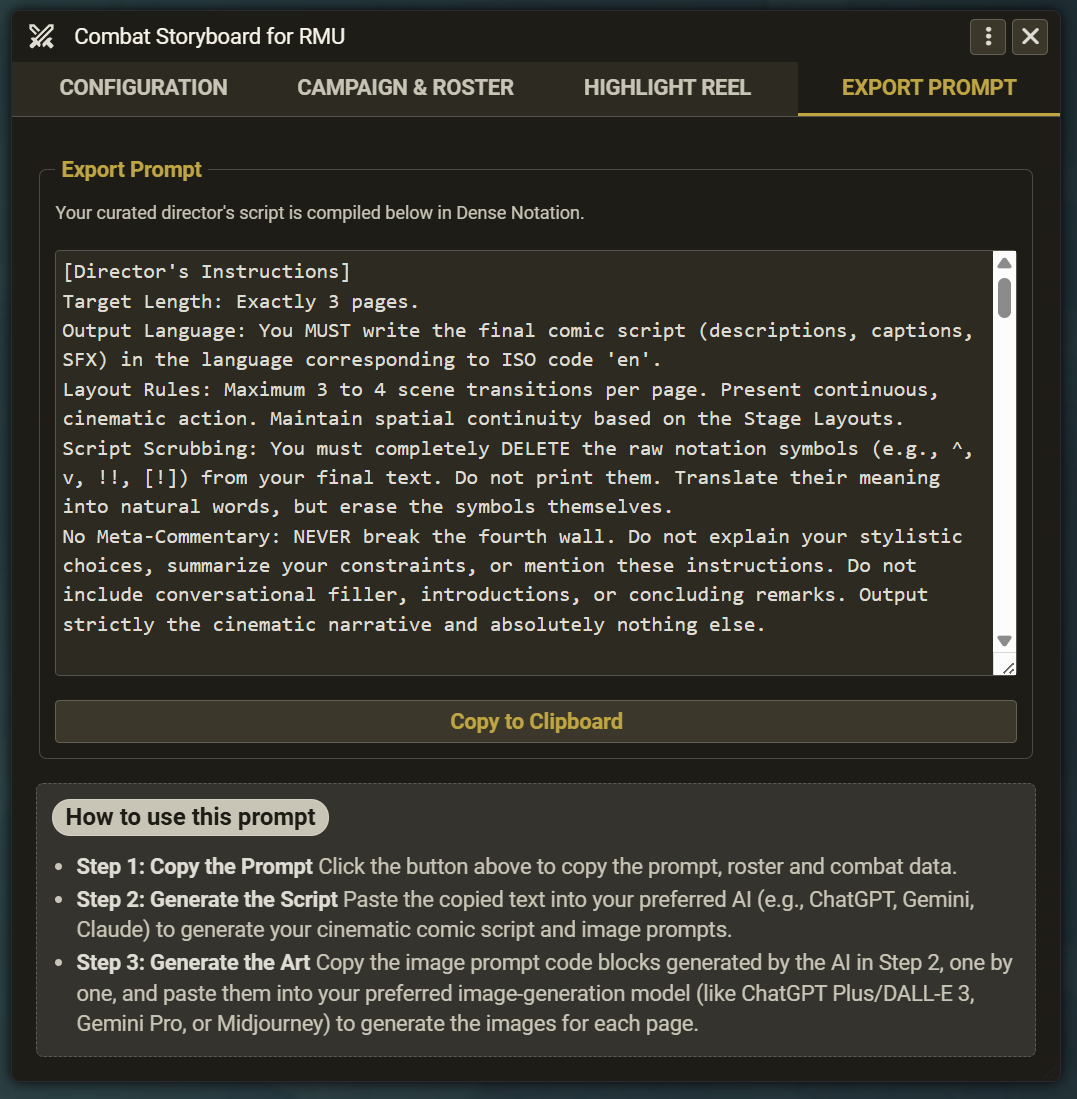1077x1099 pixels.
Task: Open the Campaign & Roster tab
Action: pyautogui.click(x=405, y=88)
